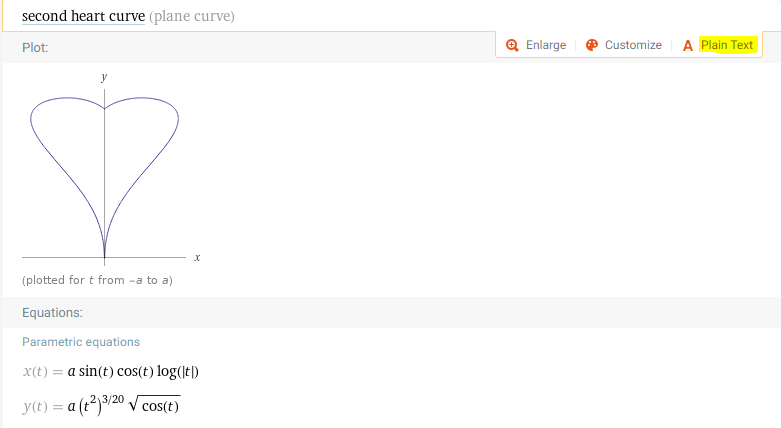Click the log(|t|) term in x(t)
The image size is (781, 428).
178,372
